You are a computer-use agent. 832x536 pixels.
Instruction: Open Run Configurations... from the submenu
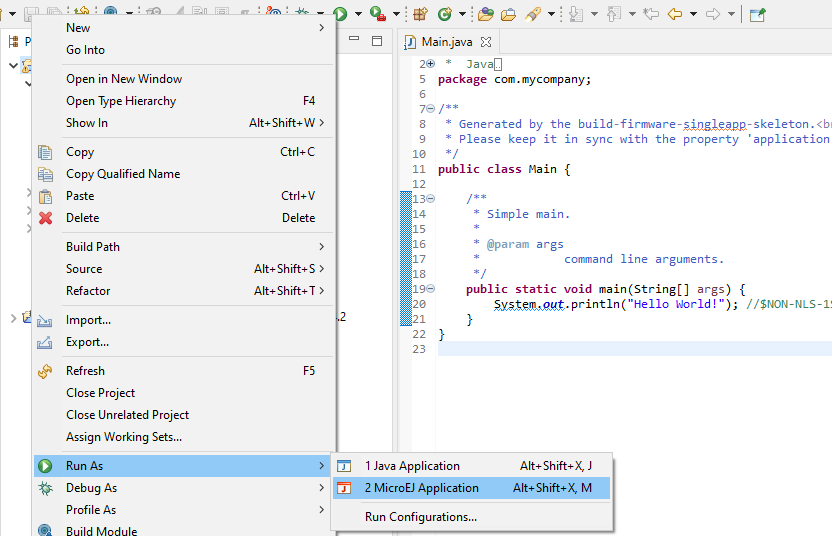[420, 517]
